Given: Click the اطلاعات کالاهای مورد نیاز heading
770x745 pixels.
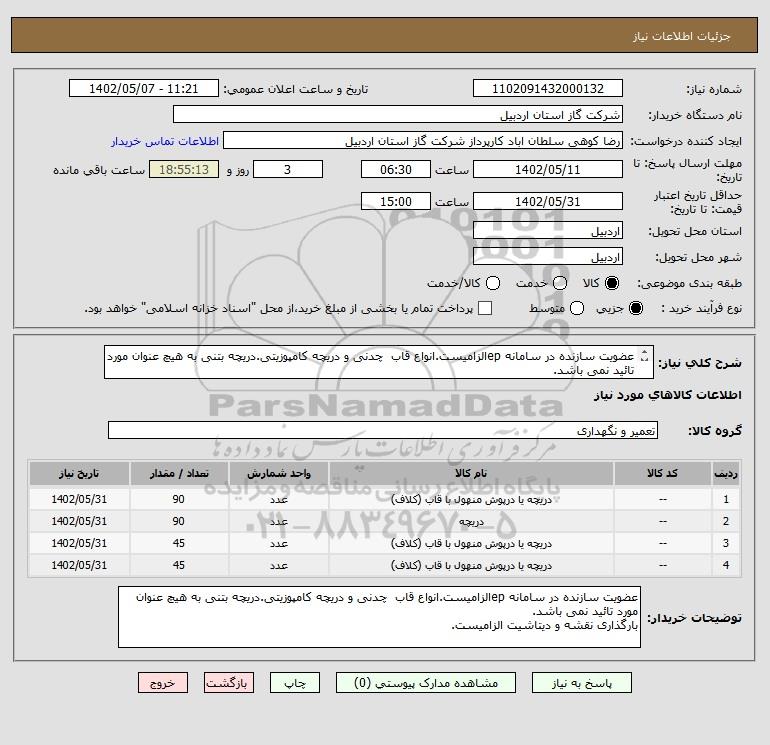Looking at the screenshot, I should [668, 395].
